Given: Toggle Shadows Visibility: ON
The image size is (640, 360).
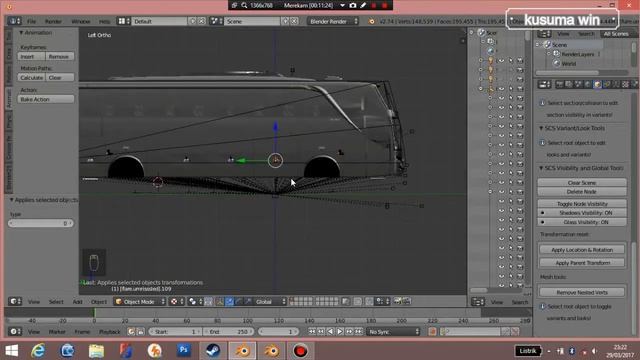Looking at the screenshot, I should (582, 213).
